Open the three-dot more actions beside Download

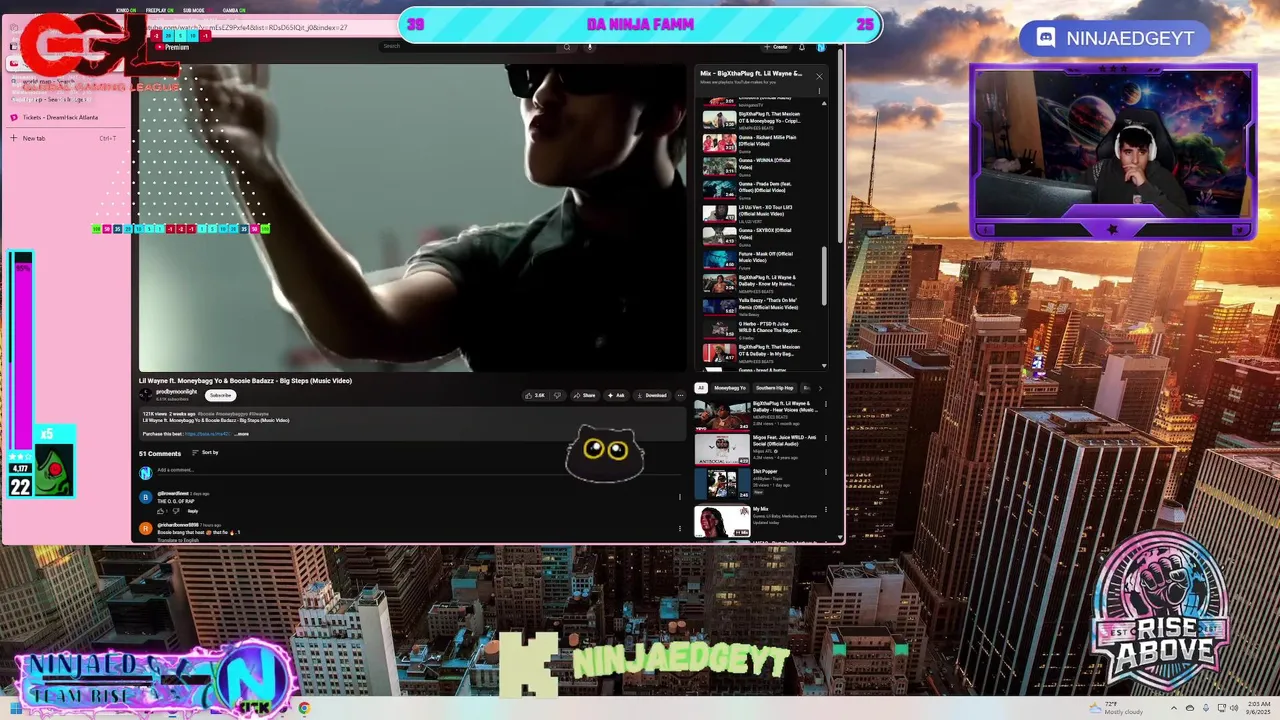[680, 395]
